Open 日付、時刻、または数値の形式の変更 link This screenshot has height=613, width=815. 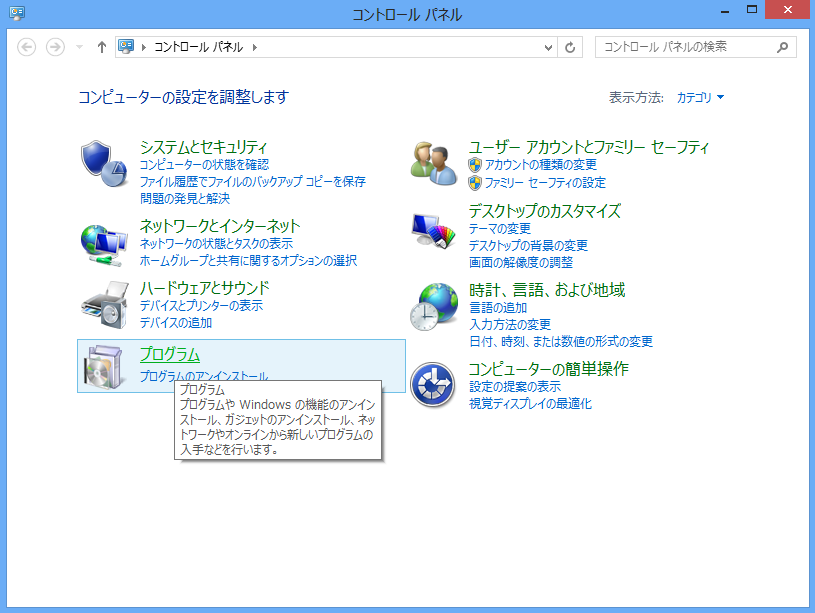click(x=560, y=342)
